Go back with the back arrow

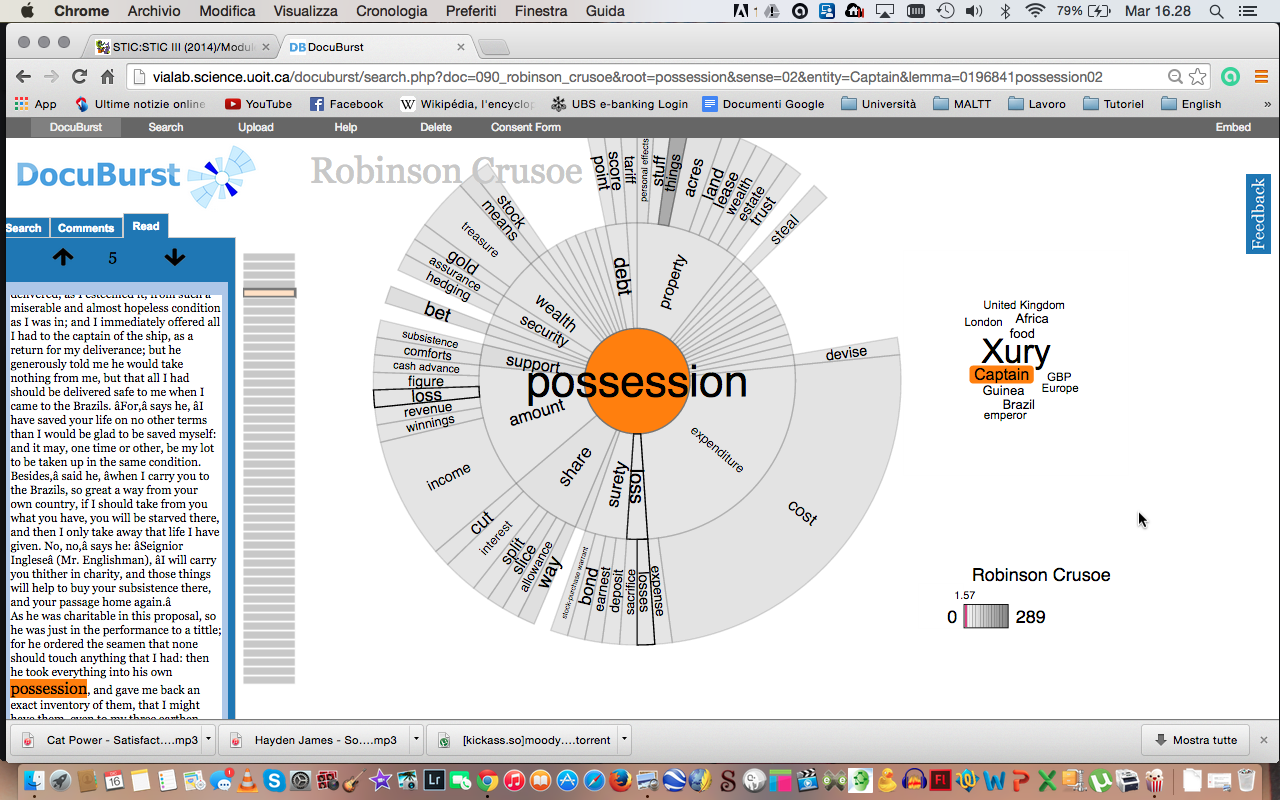point(23,77)
